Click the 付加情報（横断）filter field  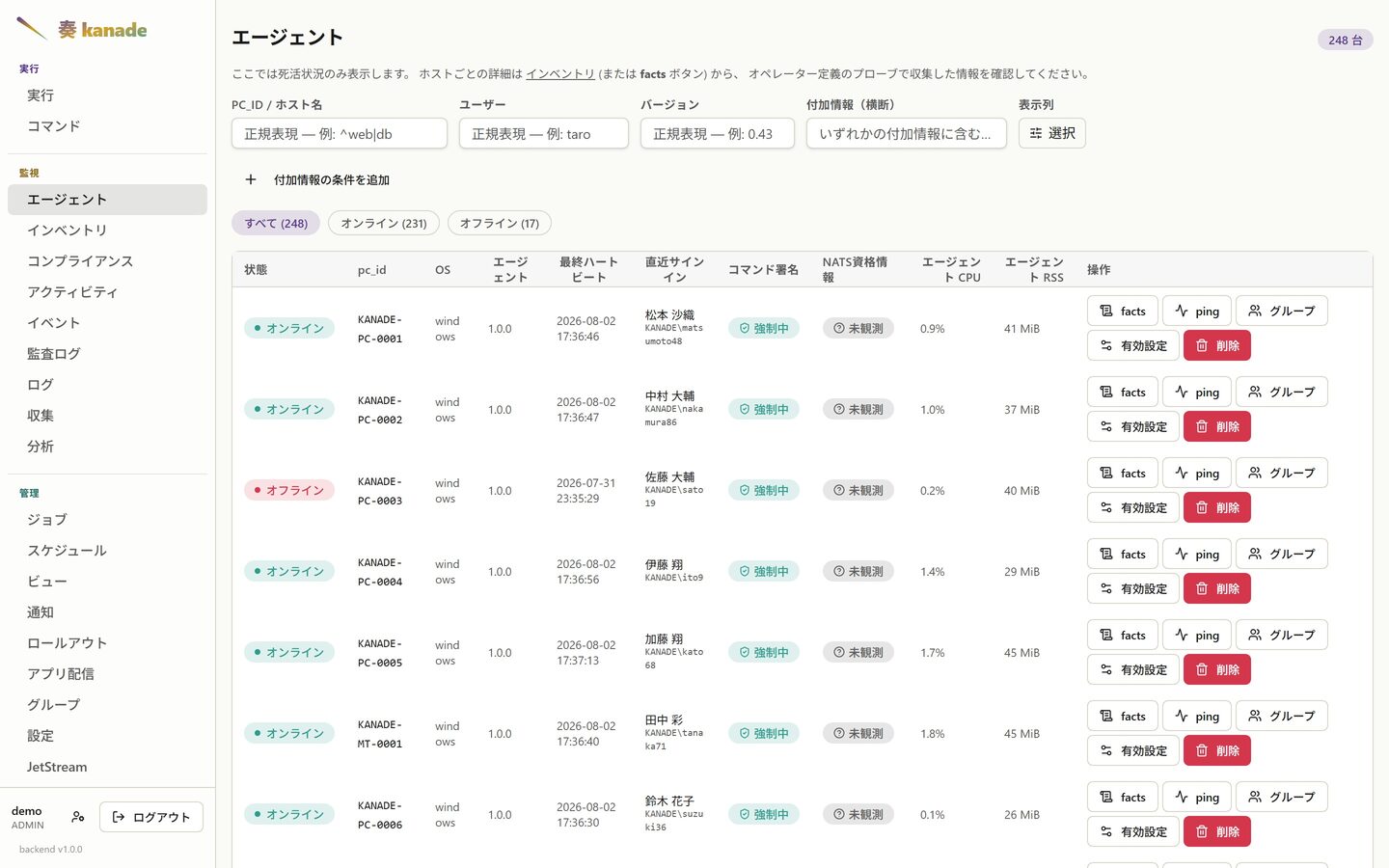click(907, 133)
